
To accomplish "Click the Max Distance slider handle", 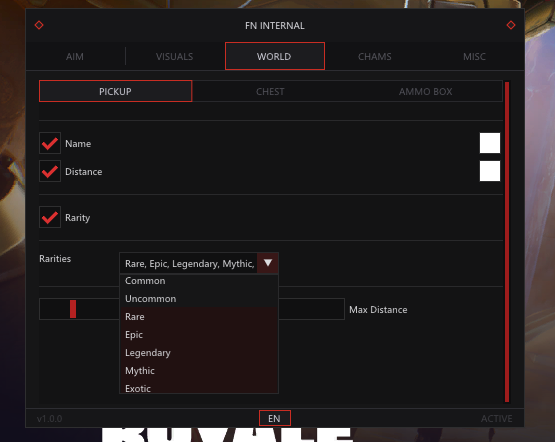I will click(73, 309).
